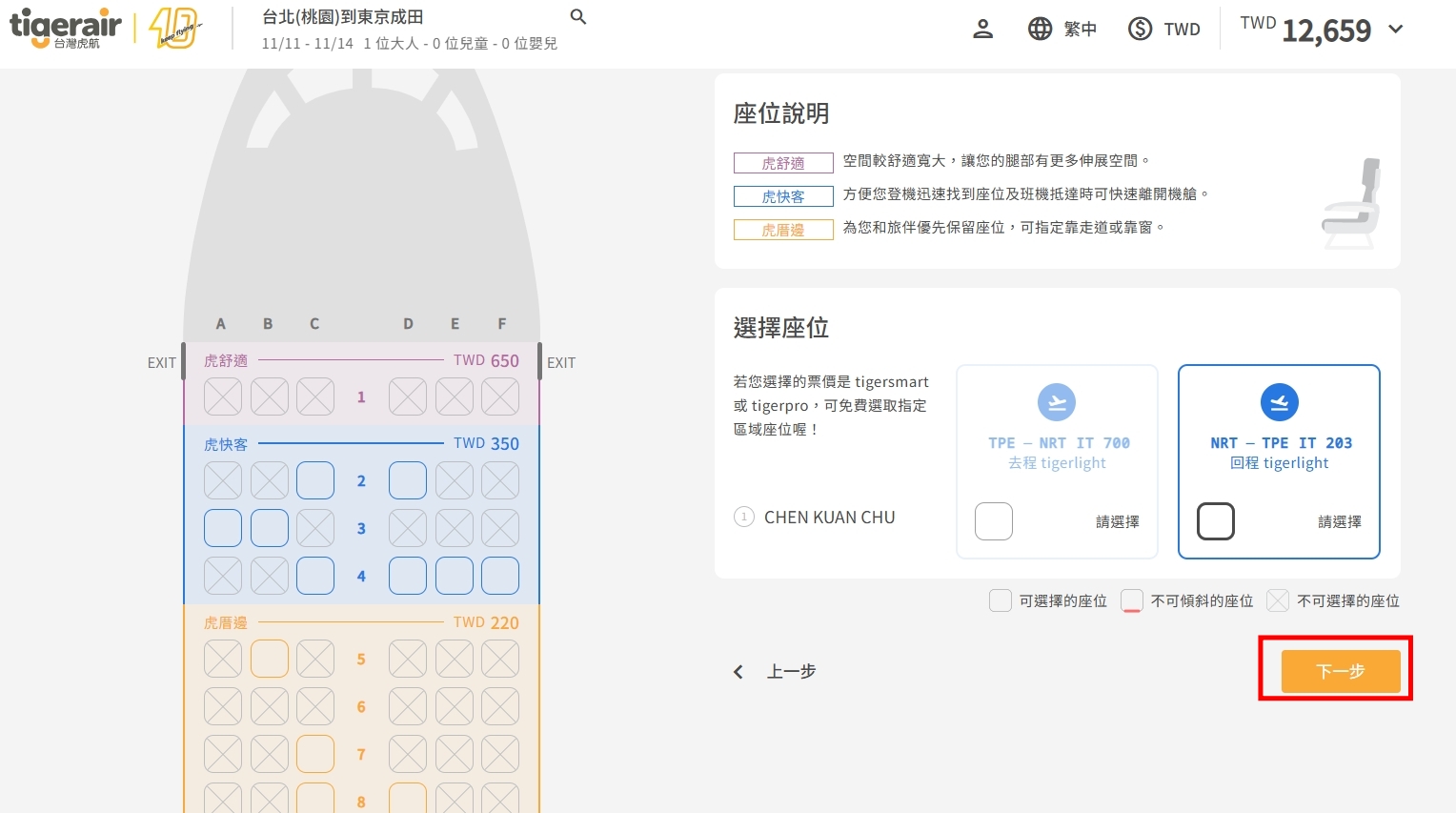Expand the TWD 12,659 price summary chevron

click(1396, 29)
